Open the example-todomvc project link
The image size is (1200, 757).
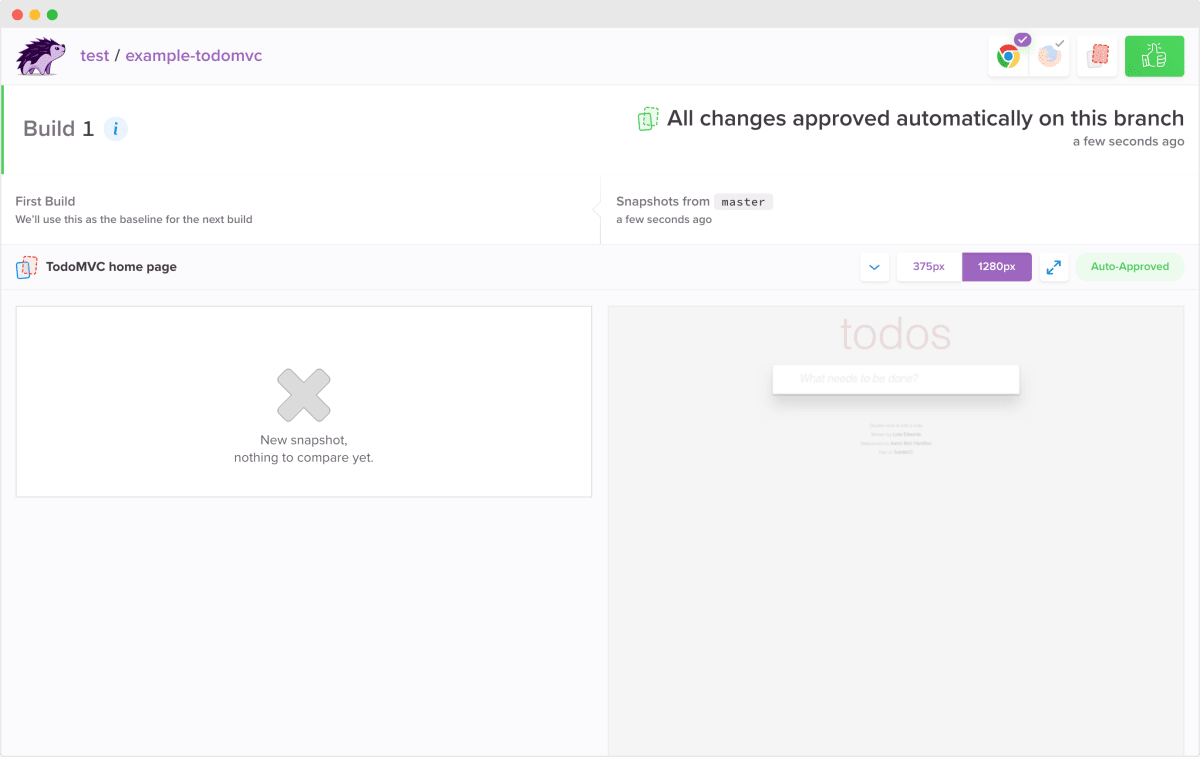coord(193,56)
